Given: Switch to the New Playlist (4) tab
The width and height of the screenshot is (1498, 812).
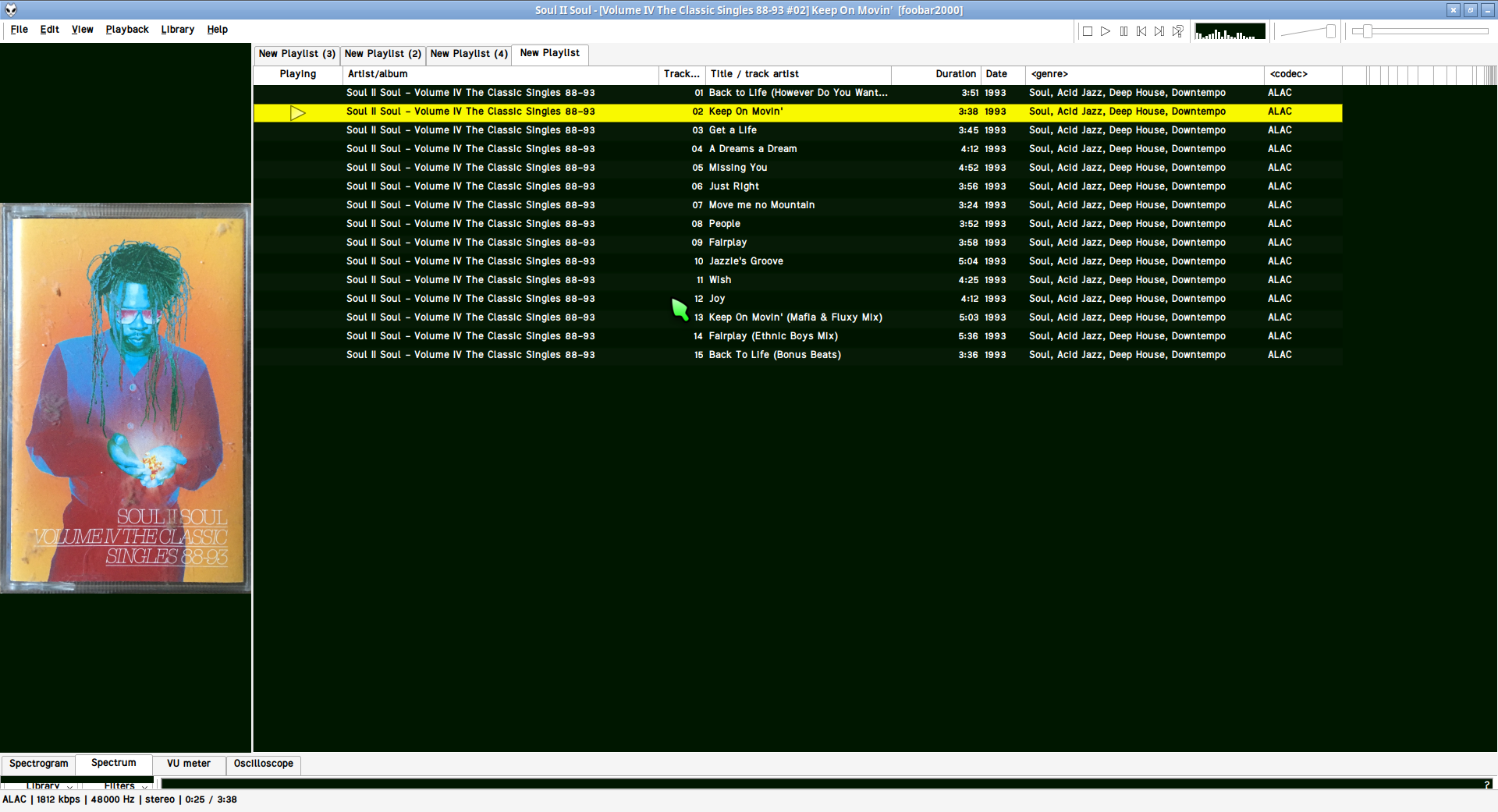Looking at the screenshot, I should coord(469,54).
